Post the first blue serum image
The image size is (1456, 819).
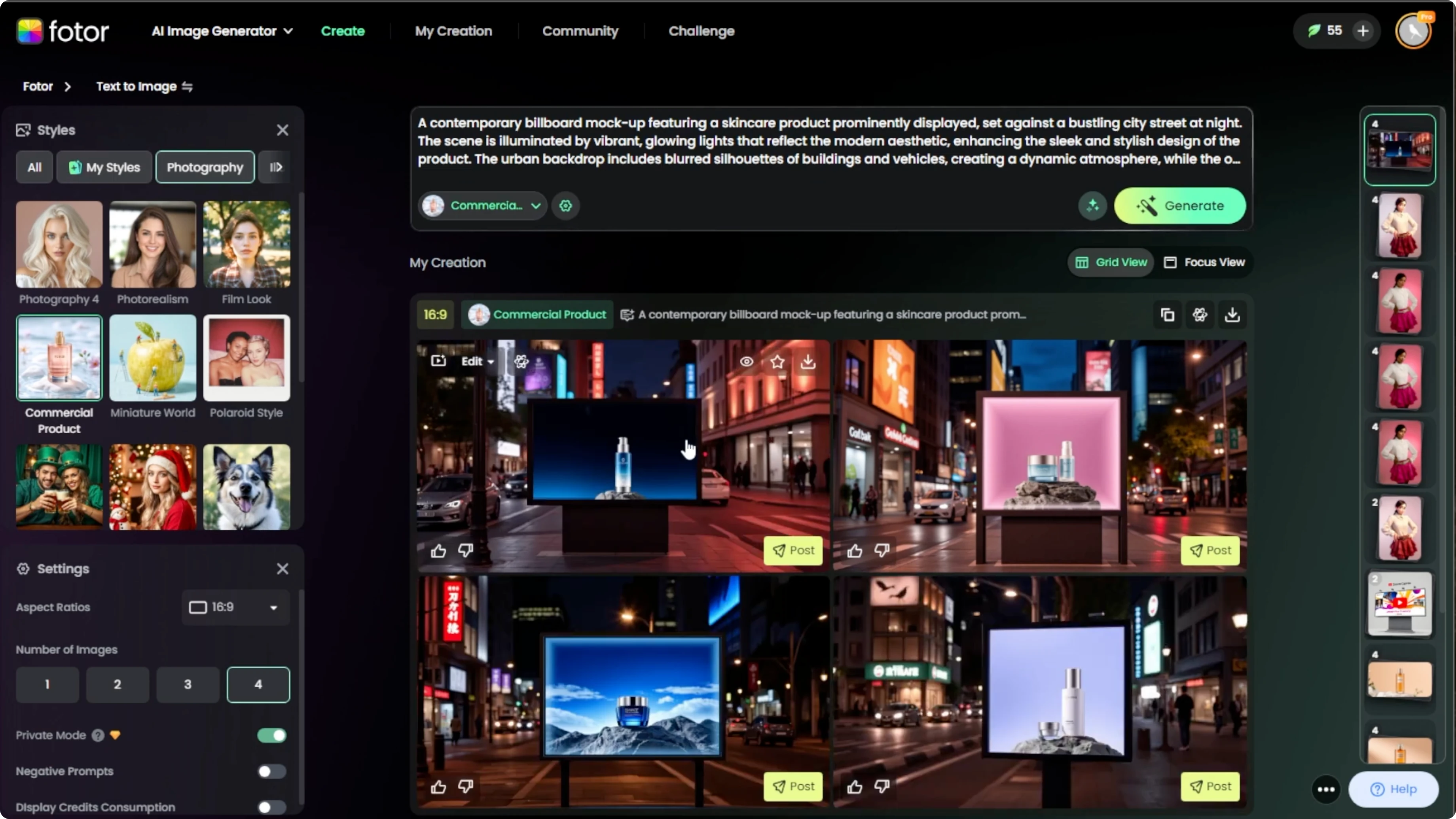tap(793, 550)
